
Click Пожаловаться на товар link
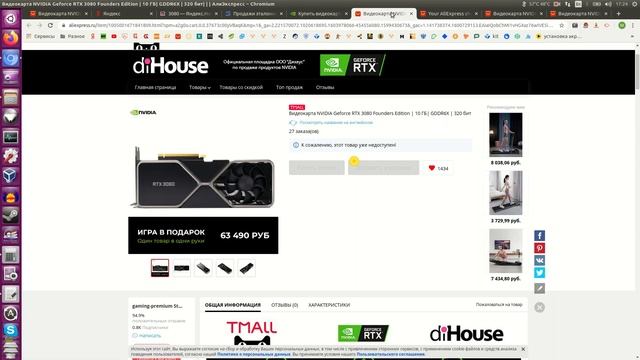click(x=499, y=304)
